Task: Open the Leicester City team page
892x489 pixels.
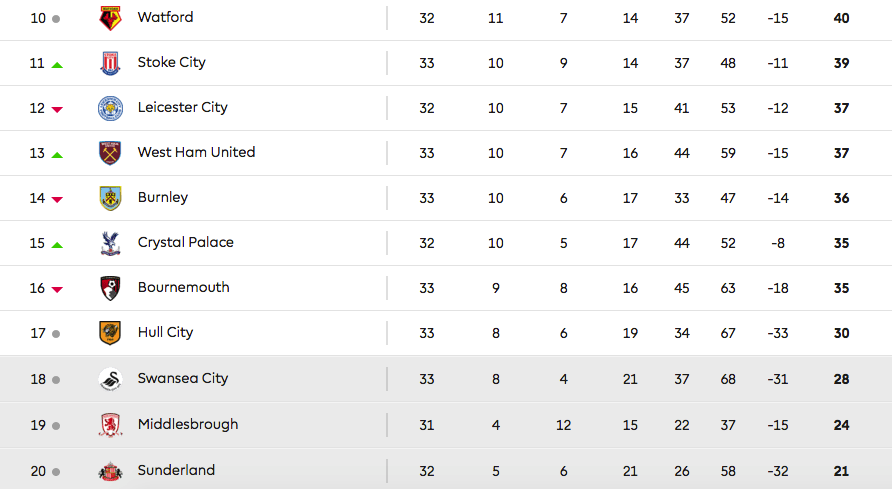Action: pos(182,108)
